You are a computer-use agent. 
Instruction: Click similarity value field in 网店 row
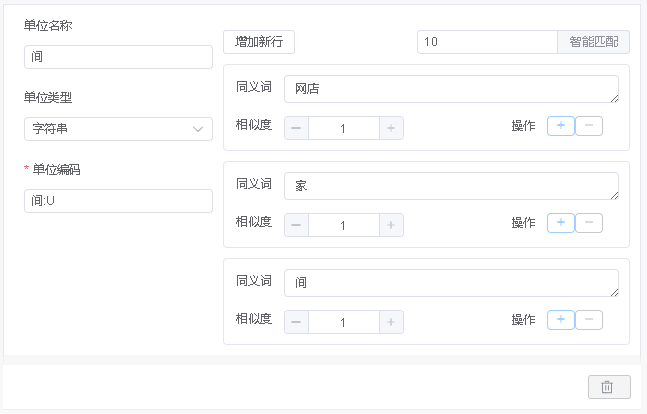[x=344, y=128]
